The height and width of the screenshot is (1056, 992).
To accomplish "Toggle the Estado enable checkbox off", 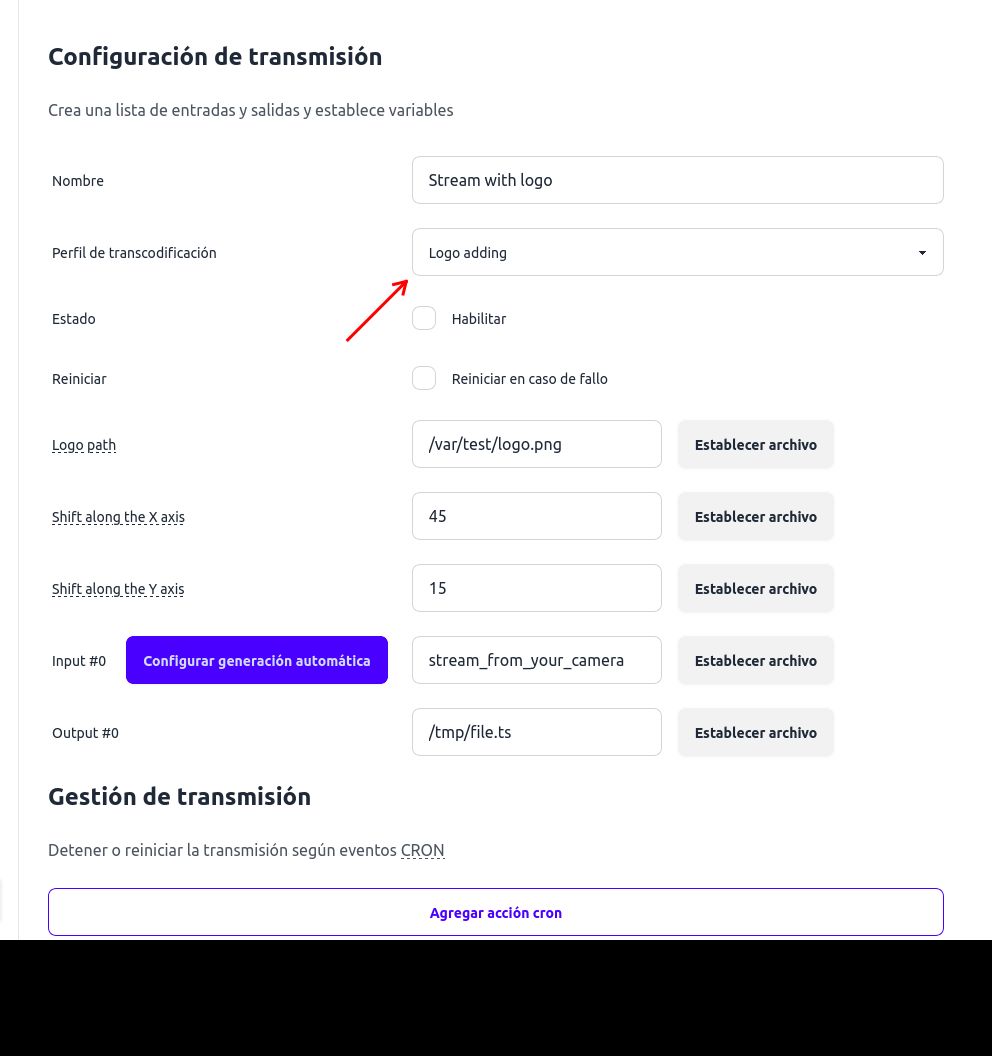I will pos(423,318).
